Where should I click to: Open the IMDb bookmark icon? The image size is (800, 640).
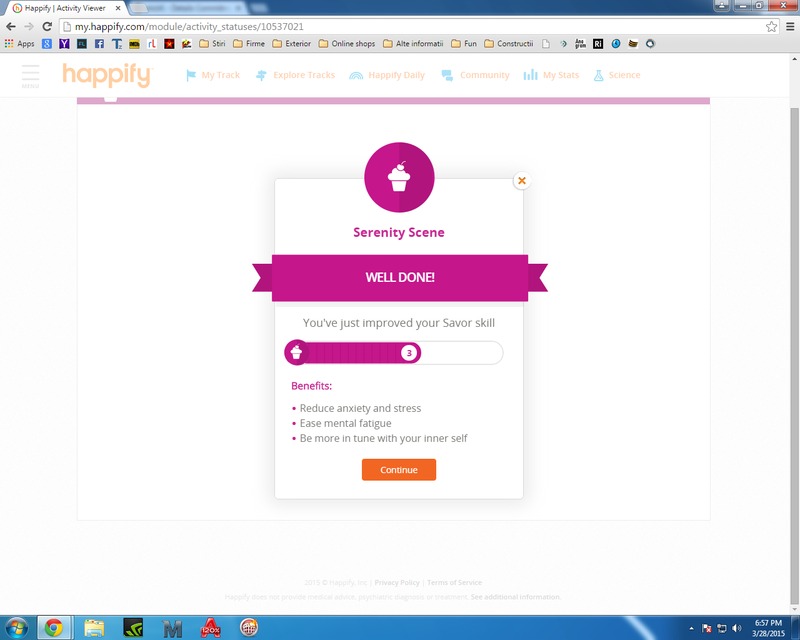(134, 44)
